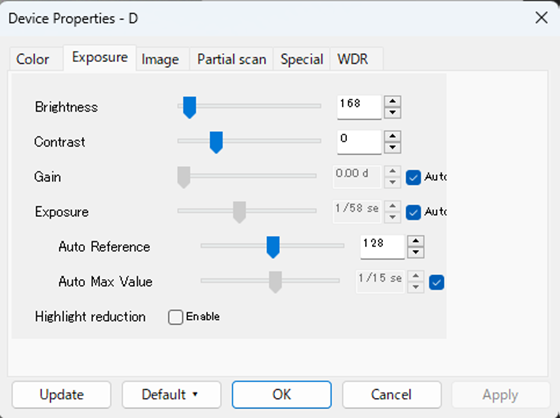Confirm settings with the OK button
The width and height of the screenshot is (560, 418).
coord(282,395)
